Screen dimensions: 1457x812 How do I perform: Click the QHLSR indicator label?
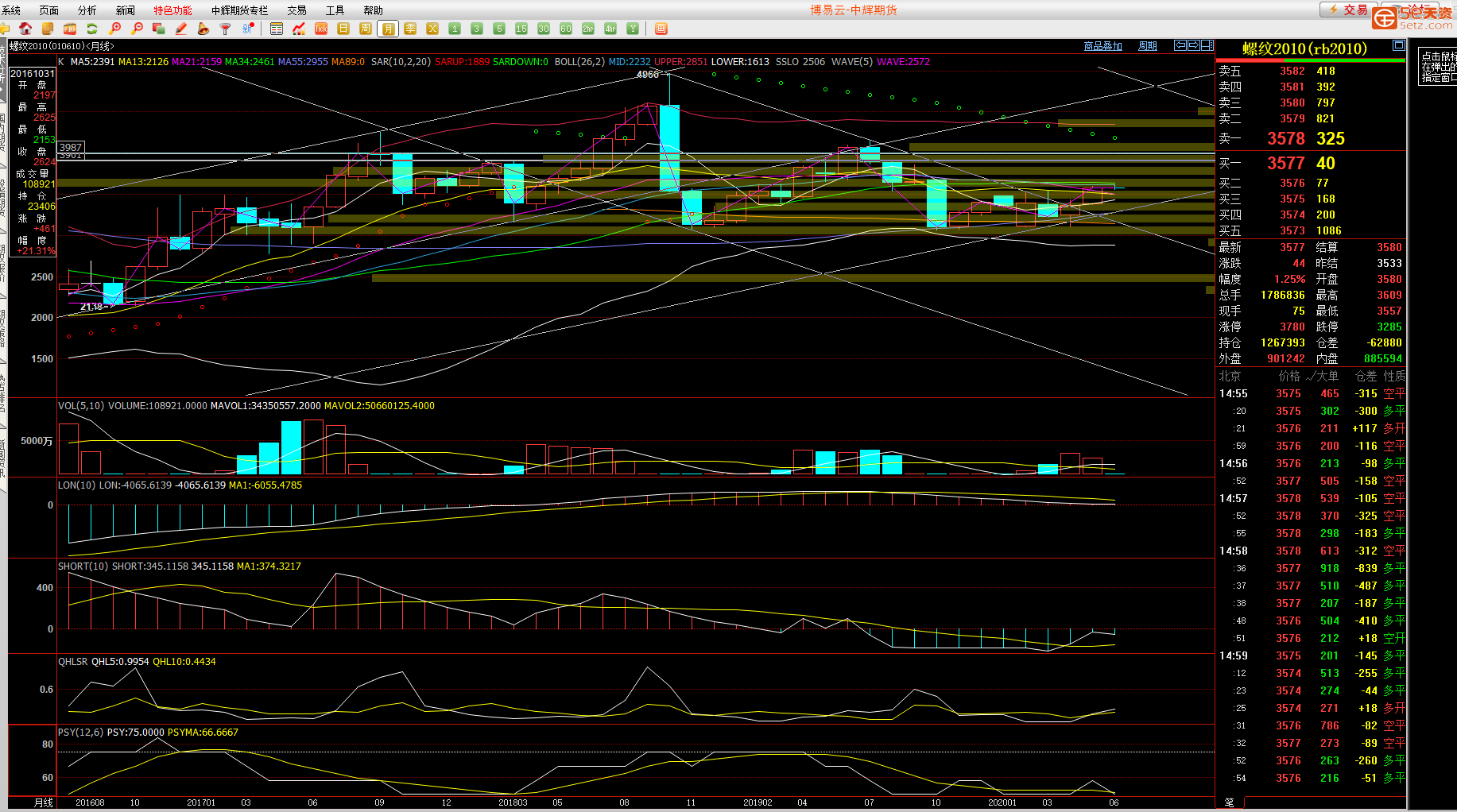tap(73, 661)
